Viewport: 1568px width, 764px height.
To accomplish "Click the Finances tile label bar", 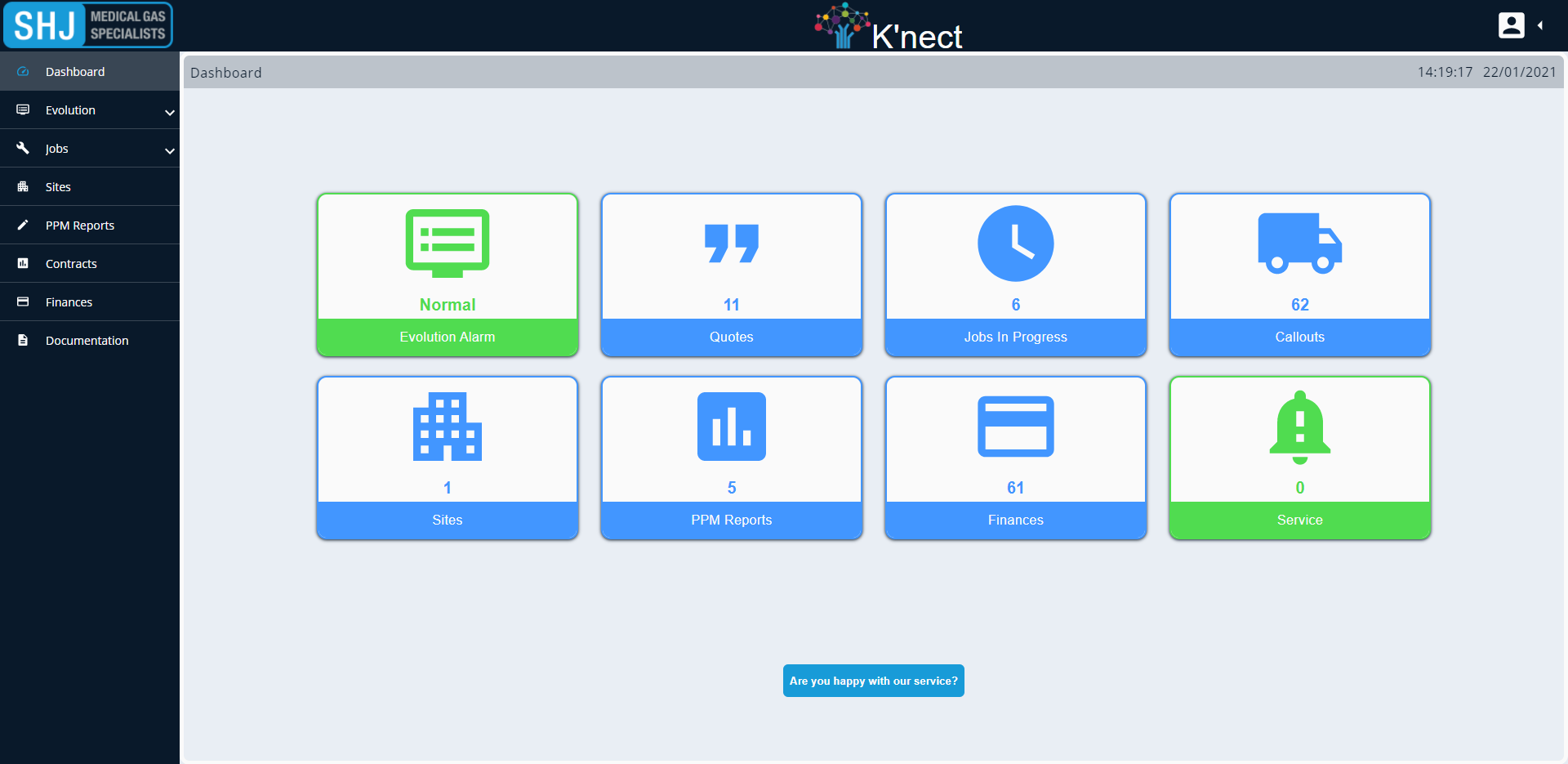I will pos(1016,520).
